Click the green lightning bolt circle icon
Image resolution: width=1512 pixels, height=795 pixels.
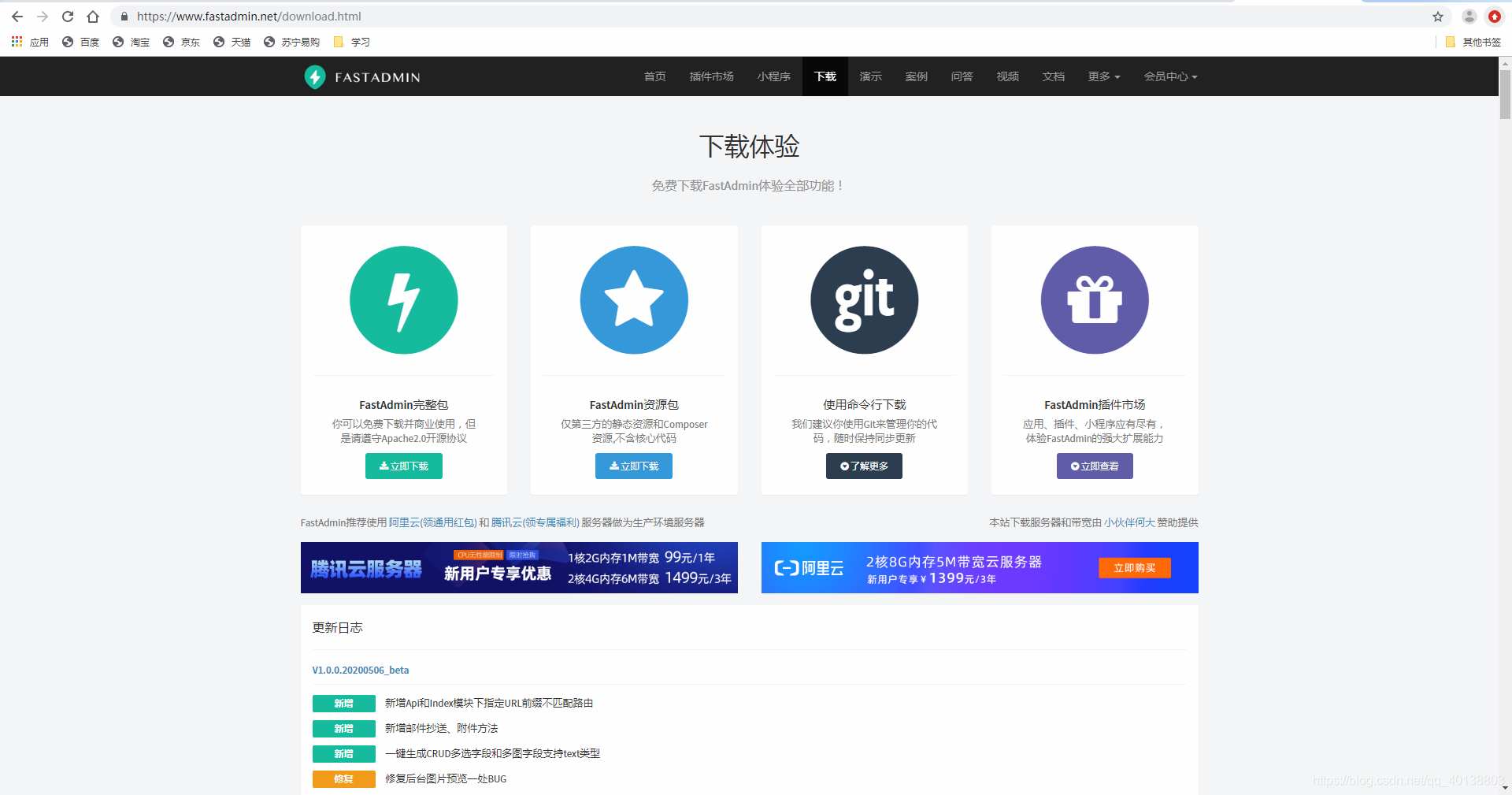[404, 300]
